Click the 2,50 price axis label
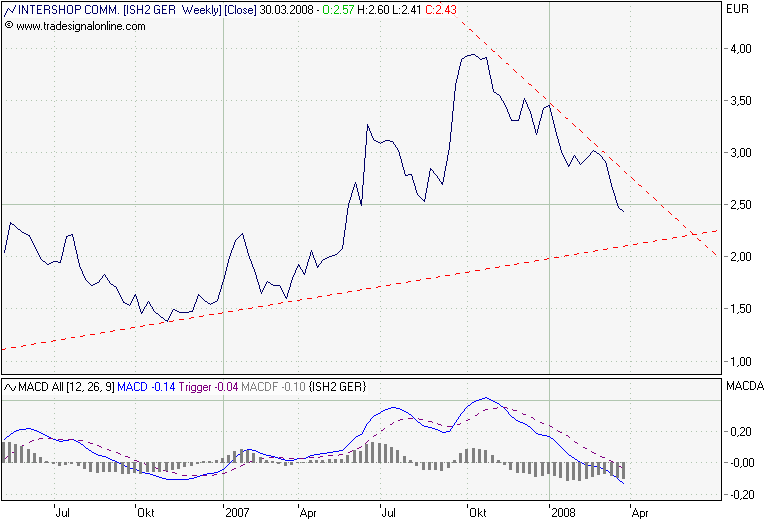 (x=740, y=205)
